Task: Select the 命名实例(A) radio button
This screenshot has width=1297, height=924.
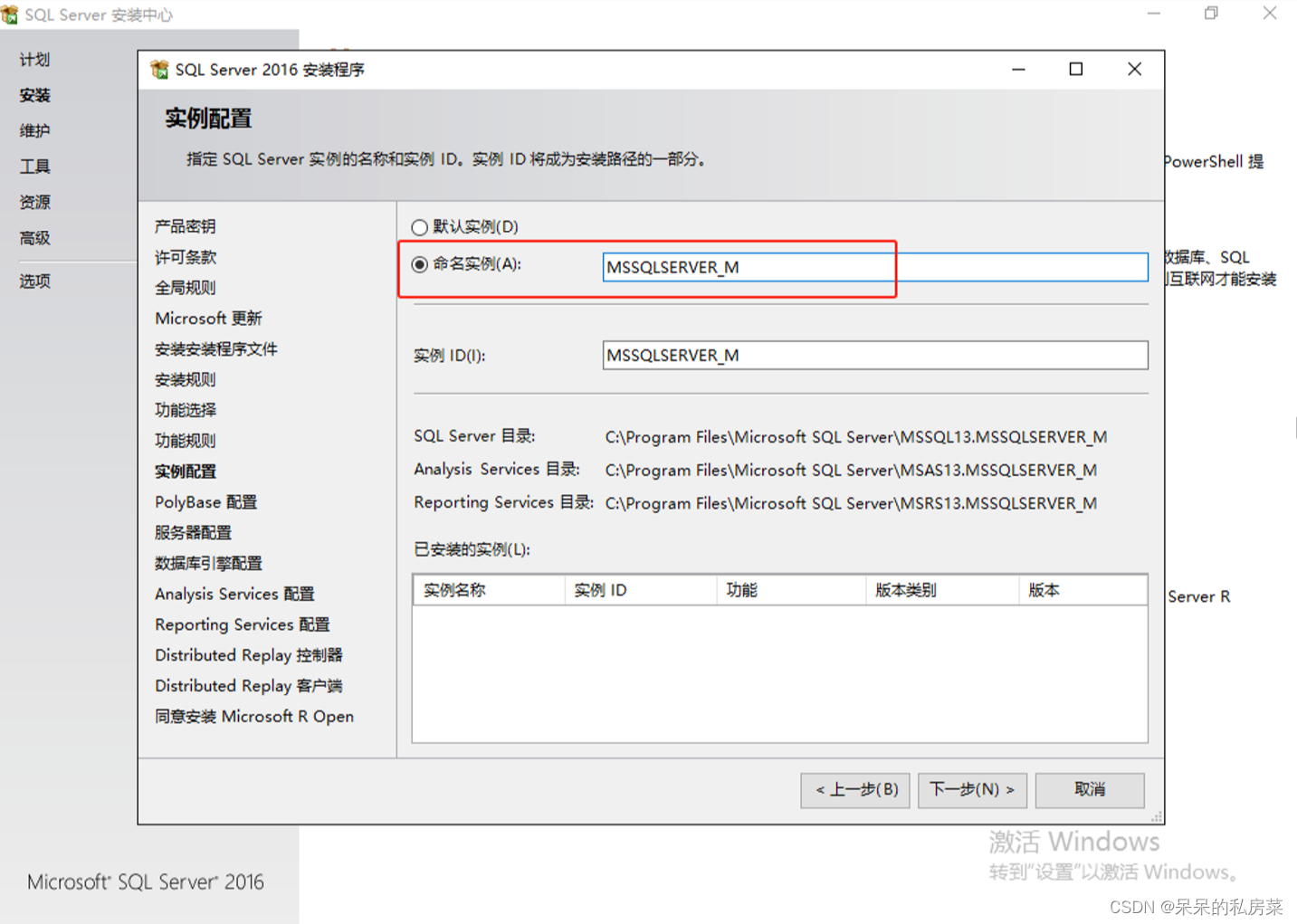Action: click(x=419, y=264)
